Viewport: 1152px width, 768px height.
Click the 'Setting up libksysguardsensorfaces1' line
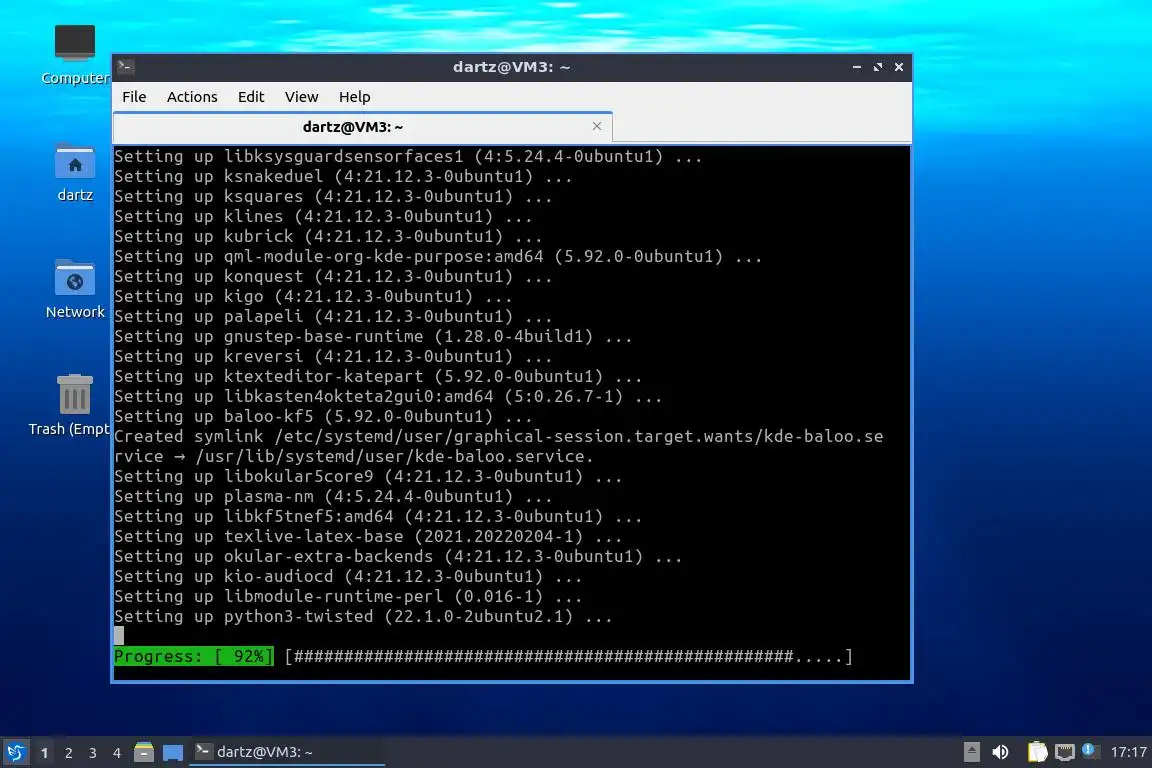408,157
